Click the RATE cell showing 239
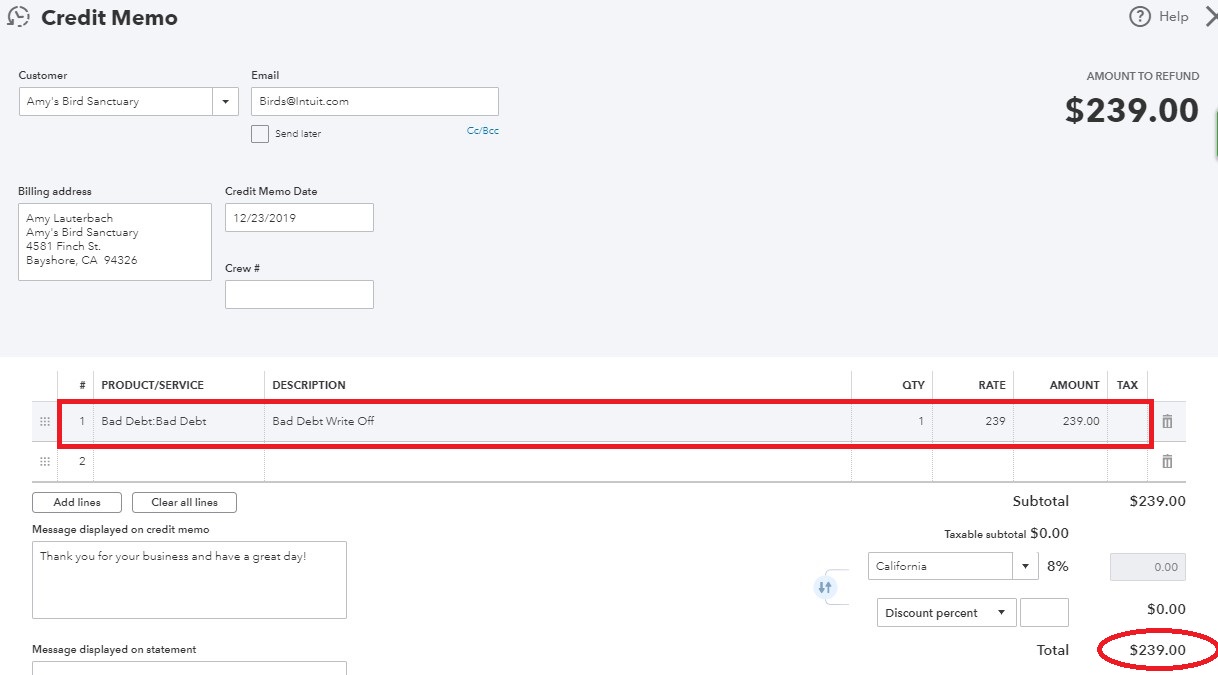Viewport: 1218px width, 675px height. 973,422
